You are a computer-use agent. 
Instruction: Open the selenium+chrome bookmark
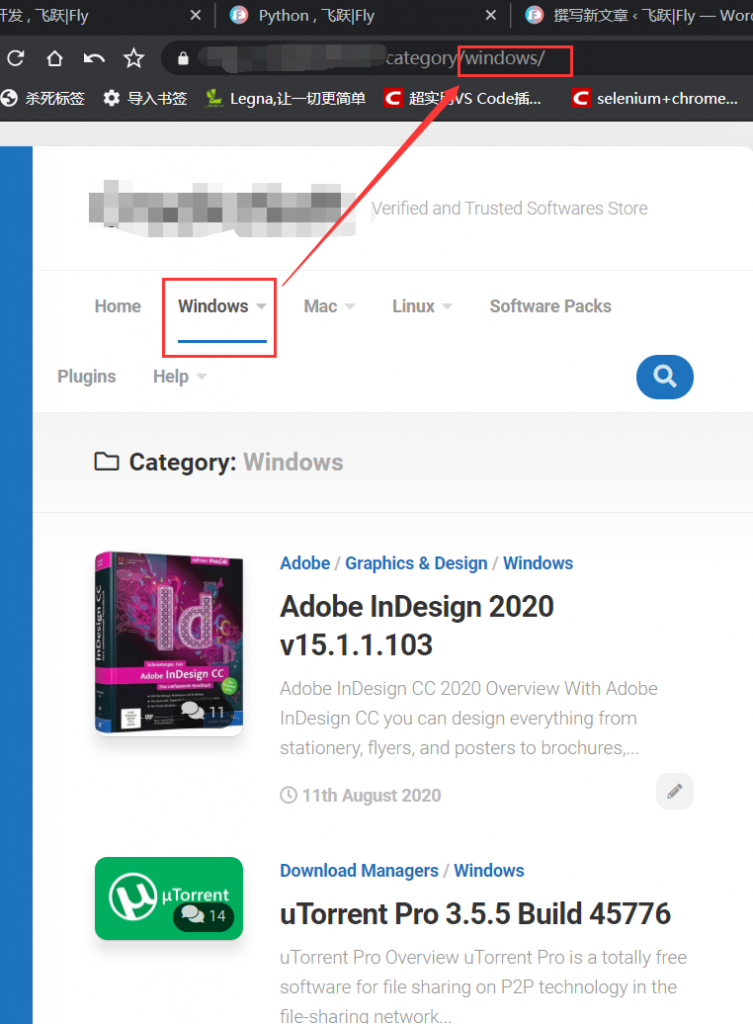click(655, 99)
